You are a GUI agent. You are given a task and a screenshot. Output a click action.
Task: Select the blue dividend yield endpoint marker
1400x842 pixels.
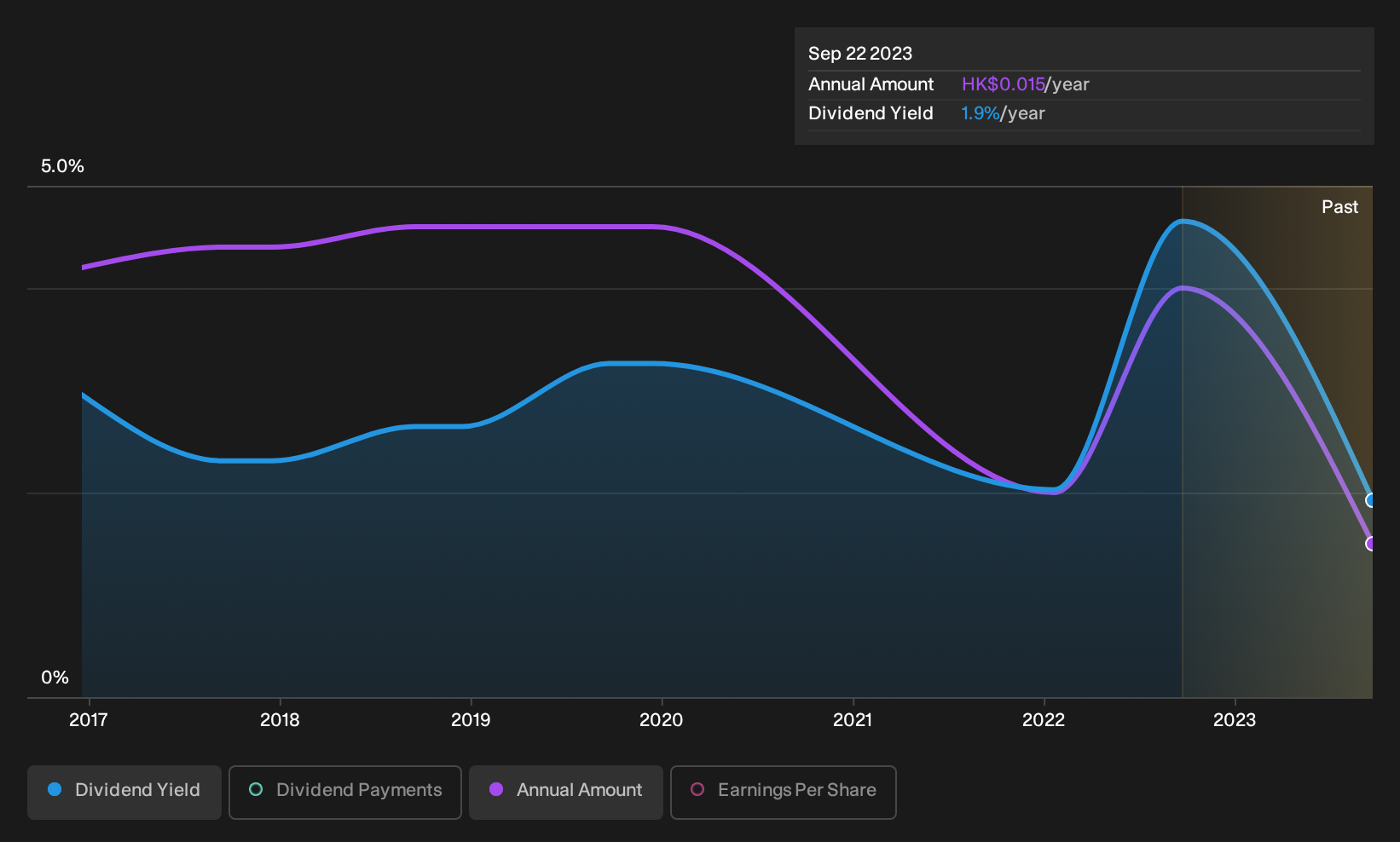(x=1370, y=500)
